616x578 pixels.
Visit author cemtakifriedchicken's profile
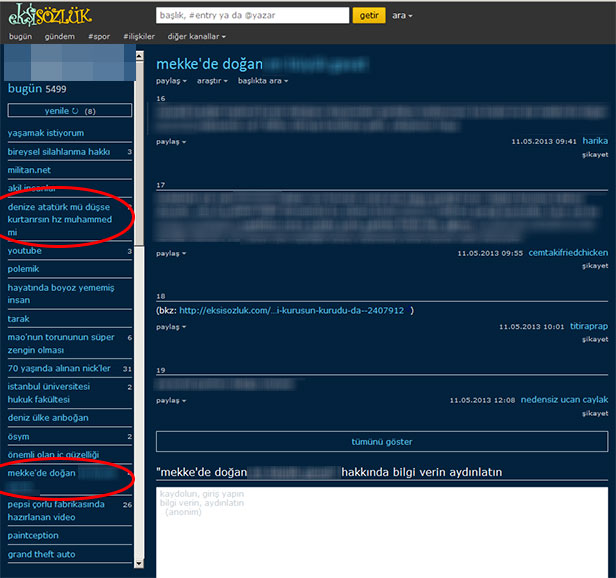pyautogui.click(x=568, y=253)
